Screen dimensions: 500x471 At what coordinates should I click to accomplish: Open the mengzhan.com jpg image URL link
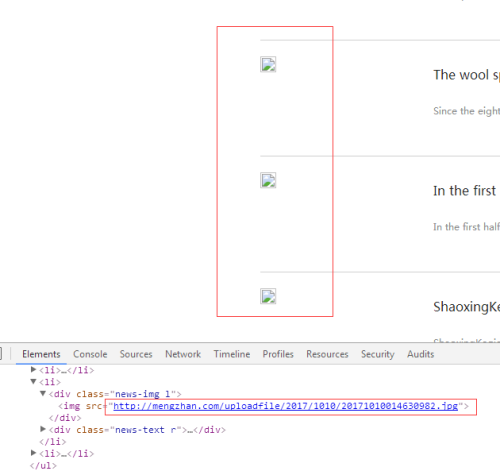click(286, 406)
